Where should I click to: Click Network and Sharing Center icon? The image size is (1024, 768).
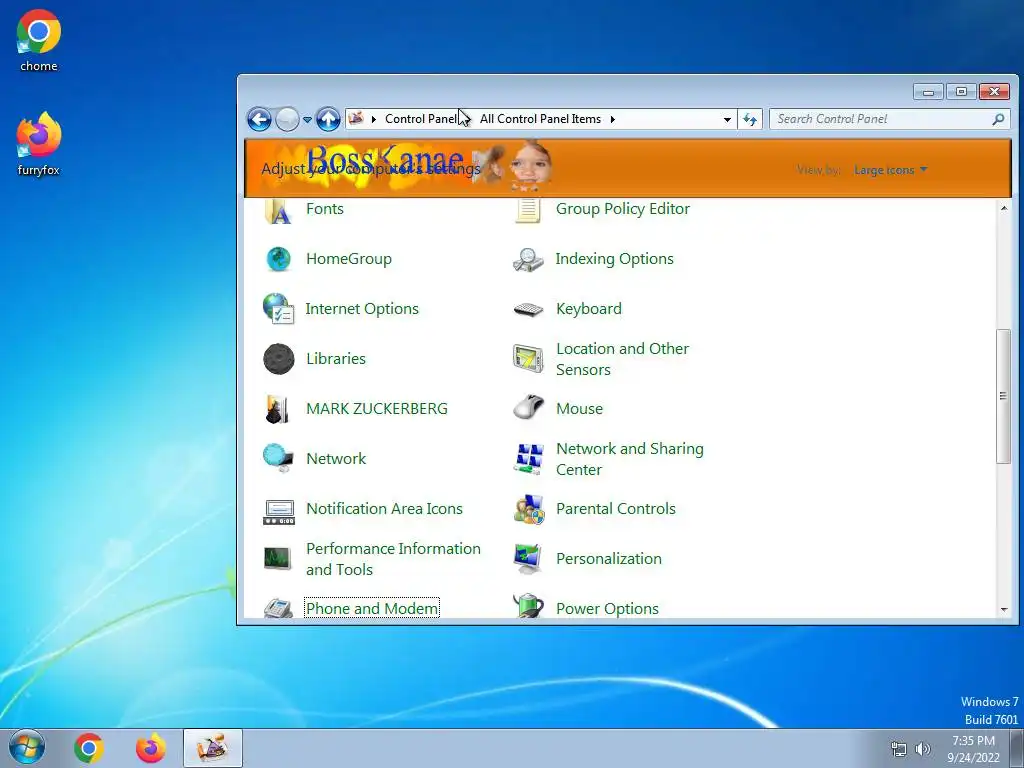click(x=528, y=459)
